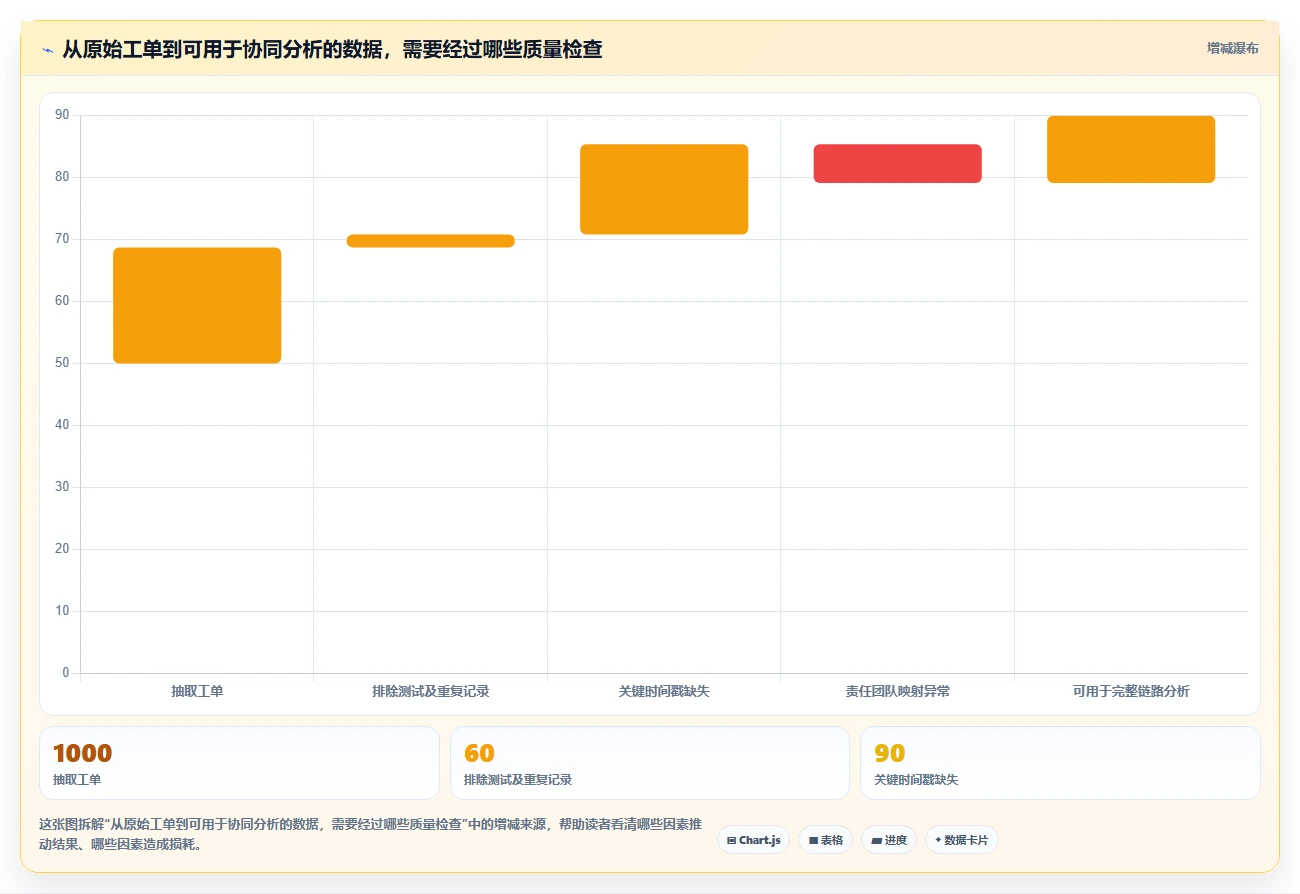Click the x-axis label 关键时间戳缺失
Image resolution: width=1300 pixels, height=894 pixels.
click(664, 691)
